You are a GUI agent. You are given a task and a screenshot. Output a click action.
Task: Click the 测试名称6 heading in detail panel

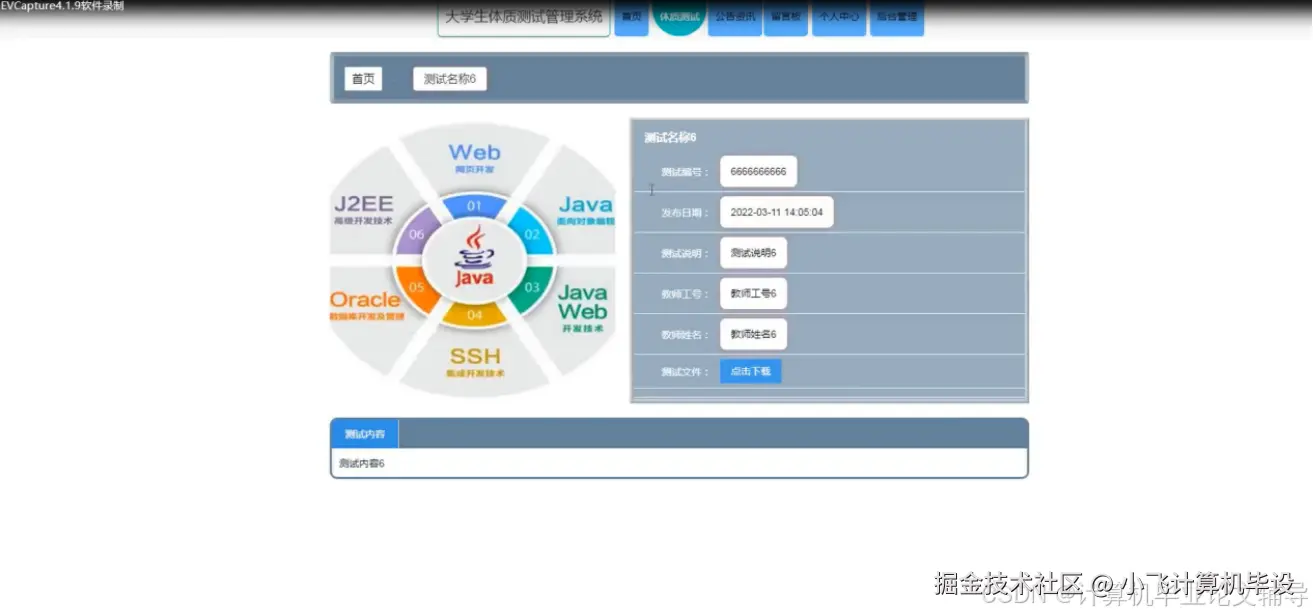tap(670, 138)
